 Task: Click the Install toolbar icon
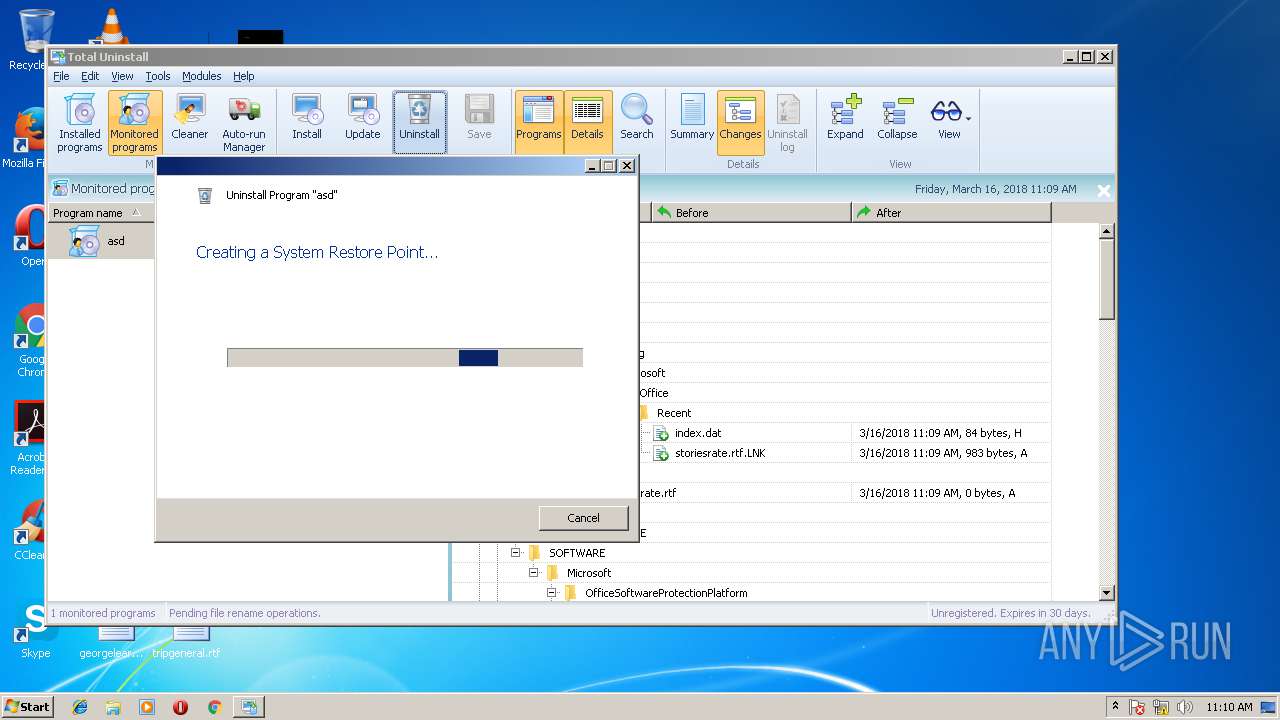pos(307,118)
